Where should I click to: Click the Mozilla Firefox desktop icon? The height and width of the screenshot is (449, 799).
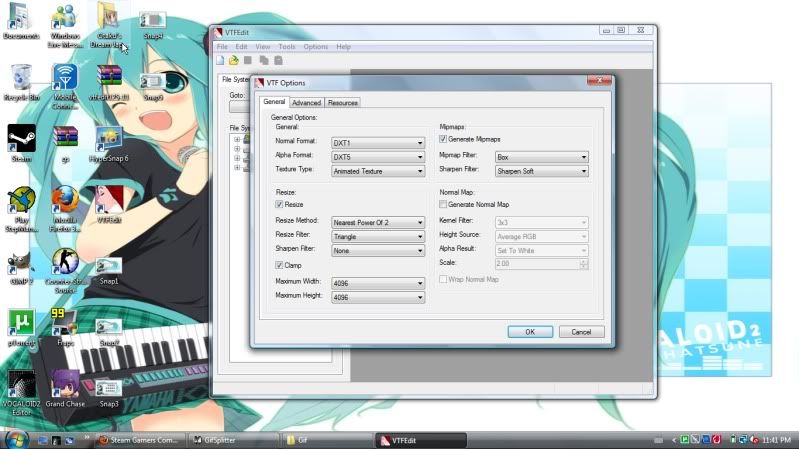[64, 198]
